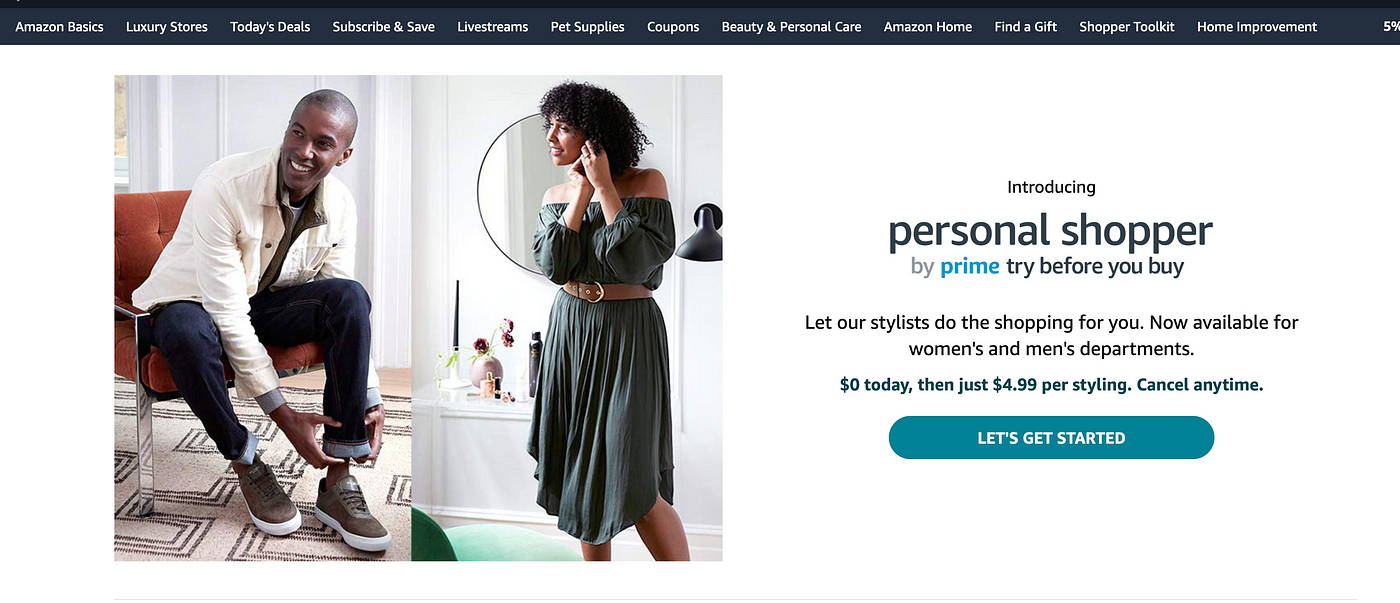The height and width of the screenshot is (603, 1400).
Task: Select Subscribe & Save nav item
Action: [x=384, y=27]
